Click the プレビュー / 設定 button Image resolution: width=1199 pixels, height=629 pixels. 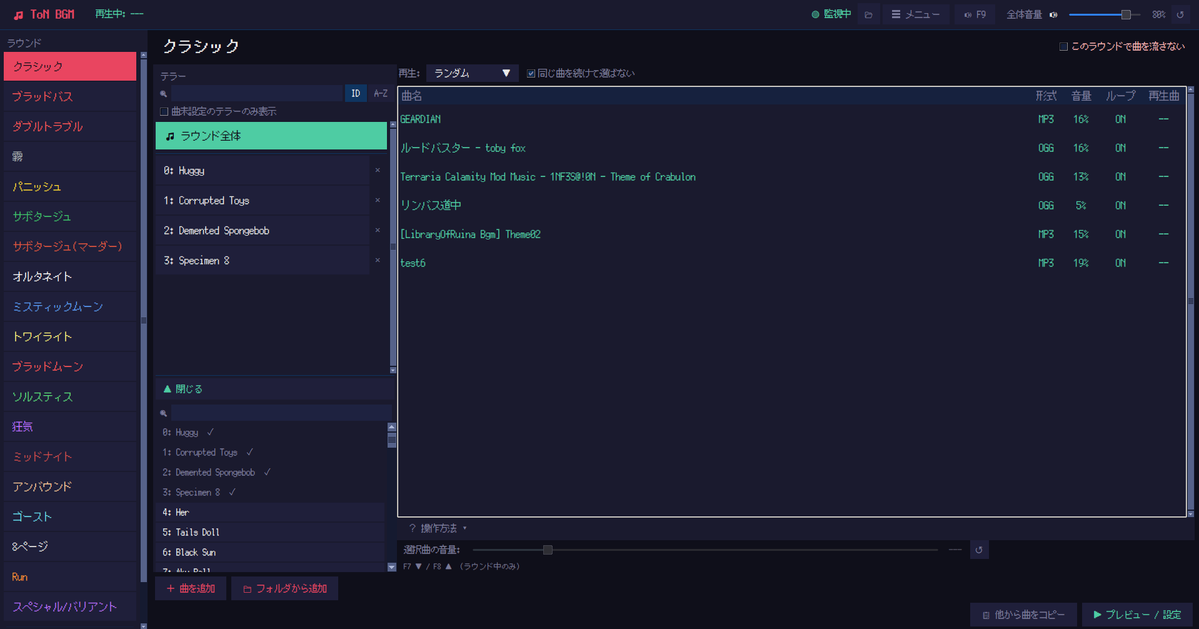click(1137, 614)
